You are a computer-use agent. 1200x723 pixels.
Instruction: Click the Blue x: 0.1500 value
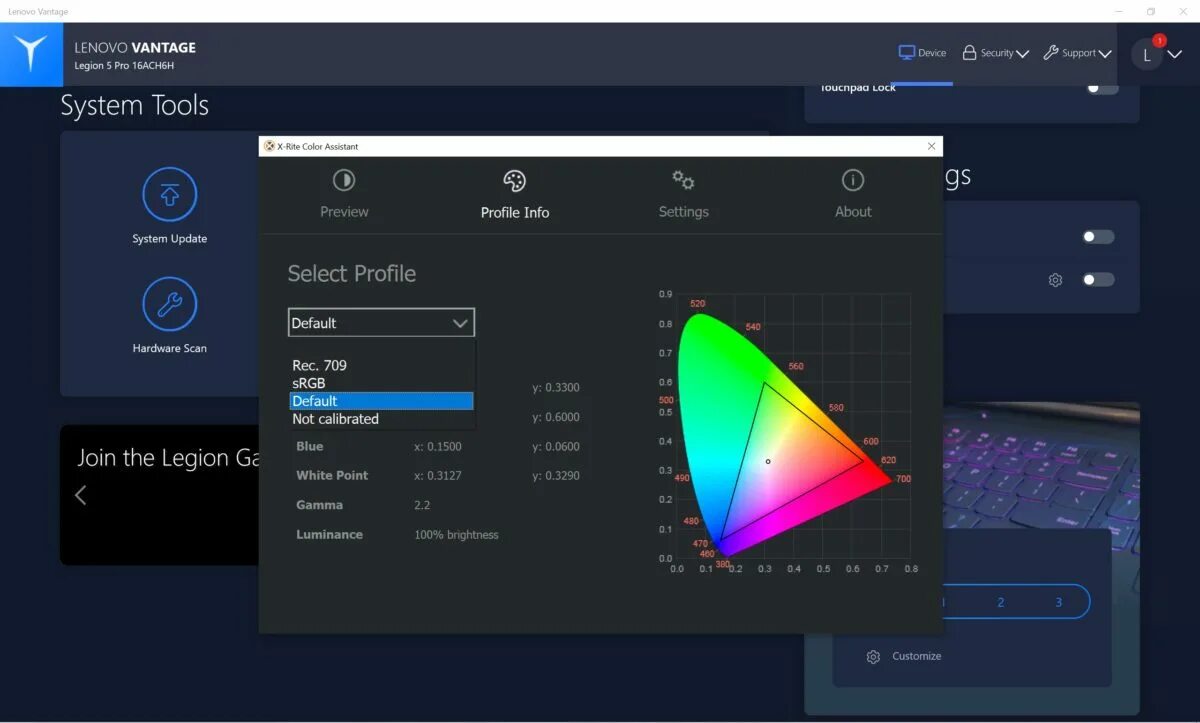pos(438,447)
